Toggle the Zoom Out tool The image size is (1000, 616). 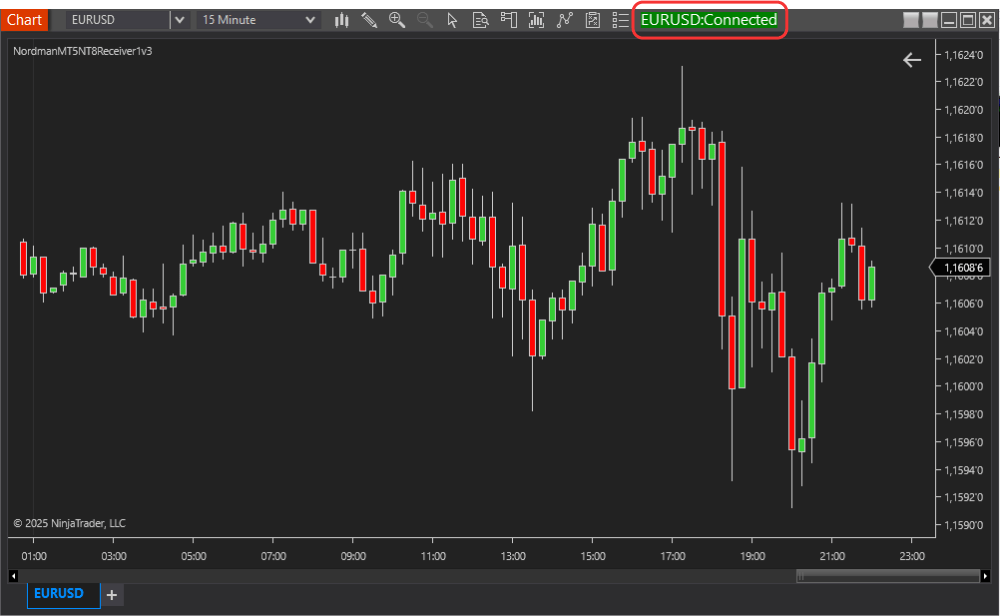(x=424, y=19)
